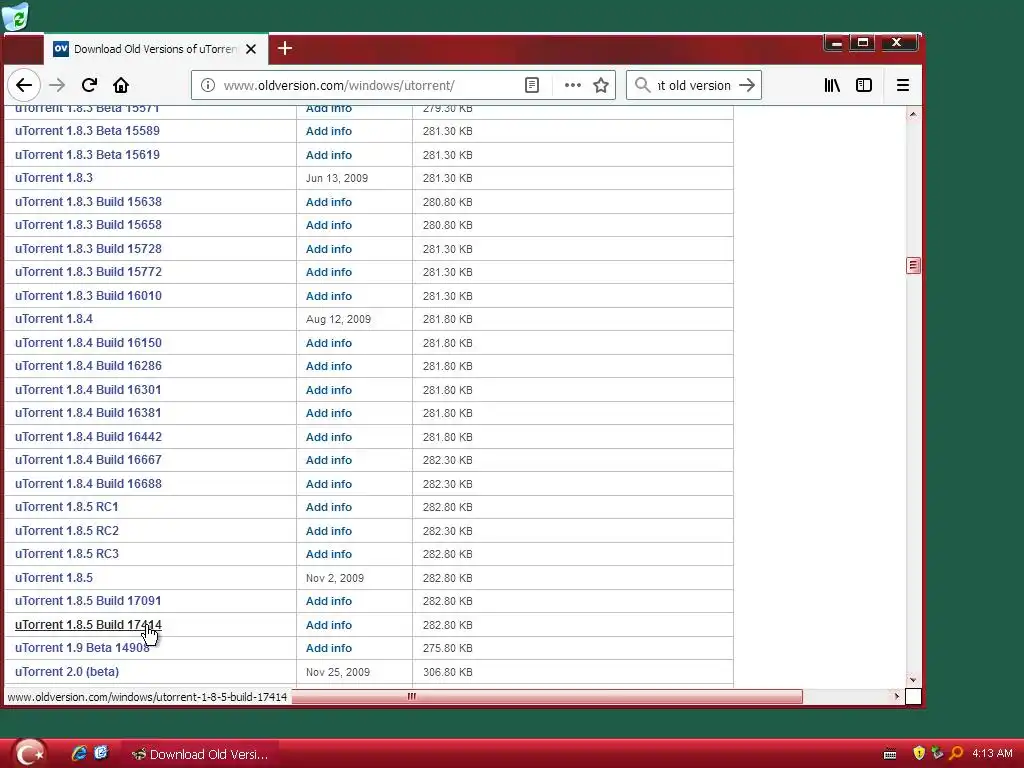Click Add info for 1.8.3 Beta 15619
The height and width of the screenshot is (768, 1024).
click(328, 155)
